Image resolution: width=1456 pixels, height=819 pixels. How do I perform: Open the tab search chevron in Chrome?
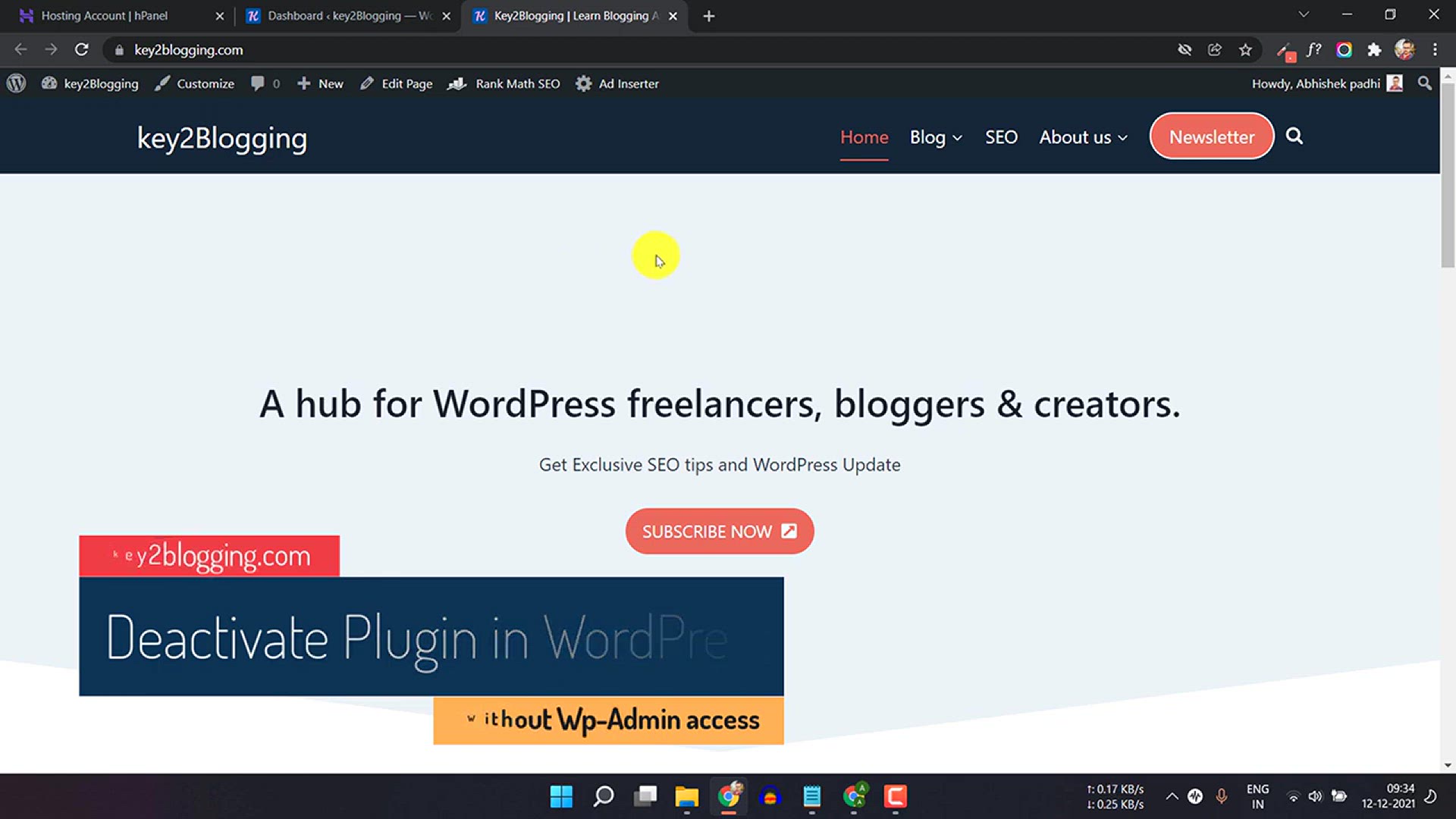(x=1304, y=14)
